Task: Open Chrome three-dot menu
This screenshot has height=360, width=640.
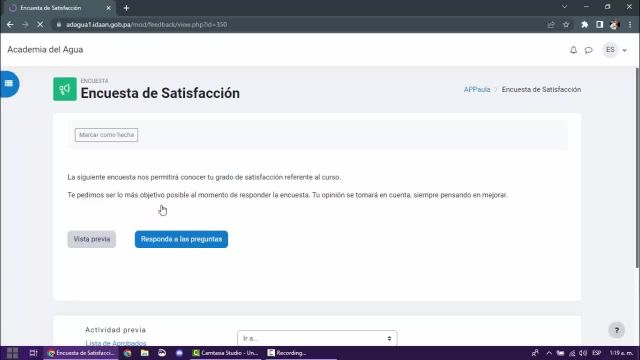Action: click(x=630, y=24)
